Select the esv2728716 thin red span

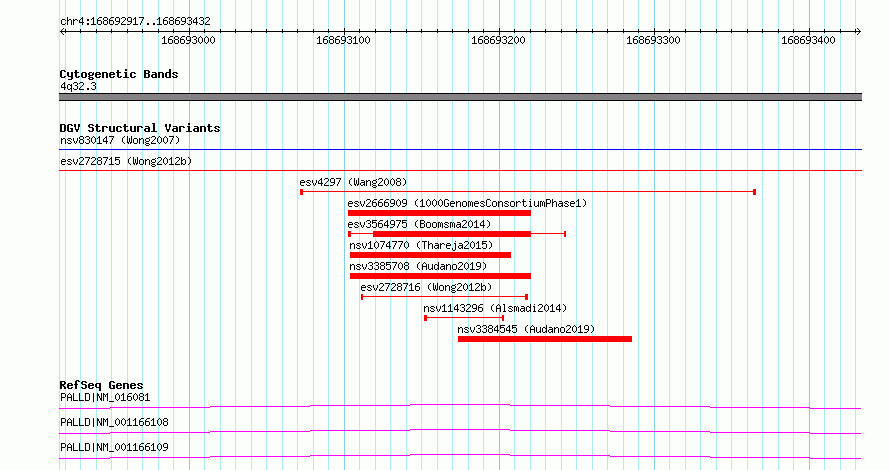pyautogui.click(x=444, y=297)
